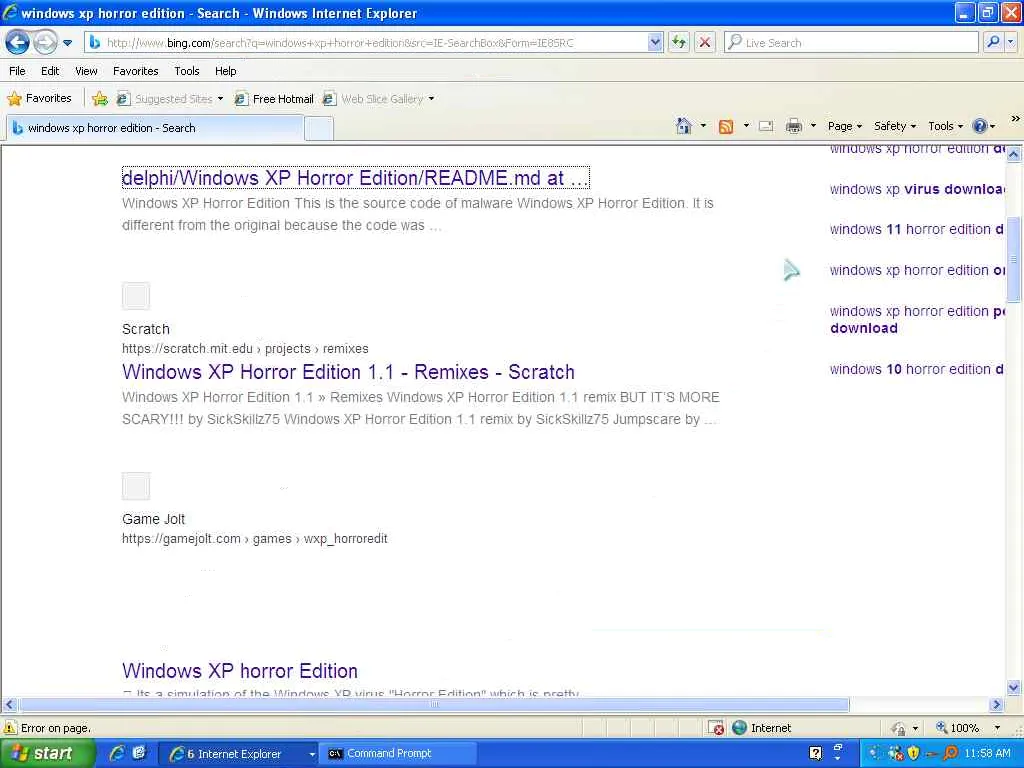Expand the RSS feeds dropdown arrow
The image size is (1024, 768).
tap(746, 125)
